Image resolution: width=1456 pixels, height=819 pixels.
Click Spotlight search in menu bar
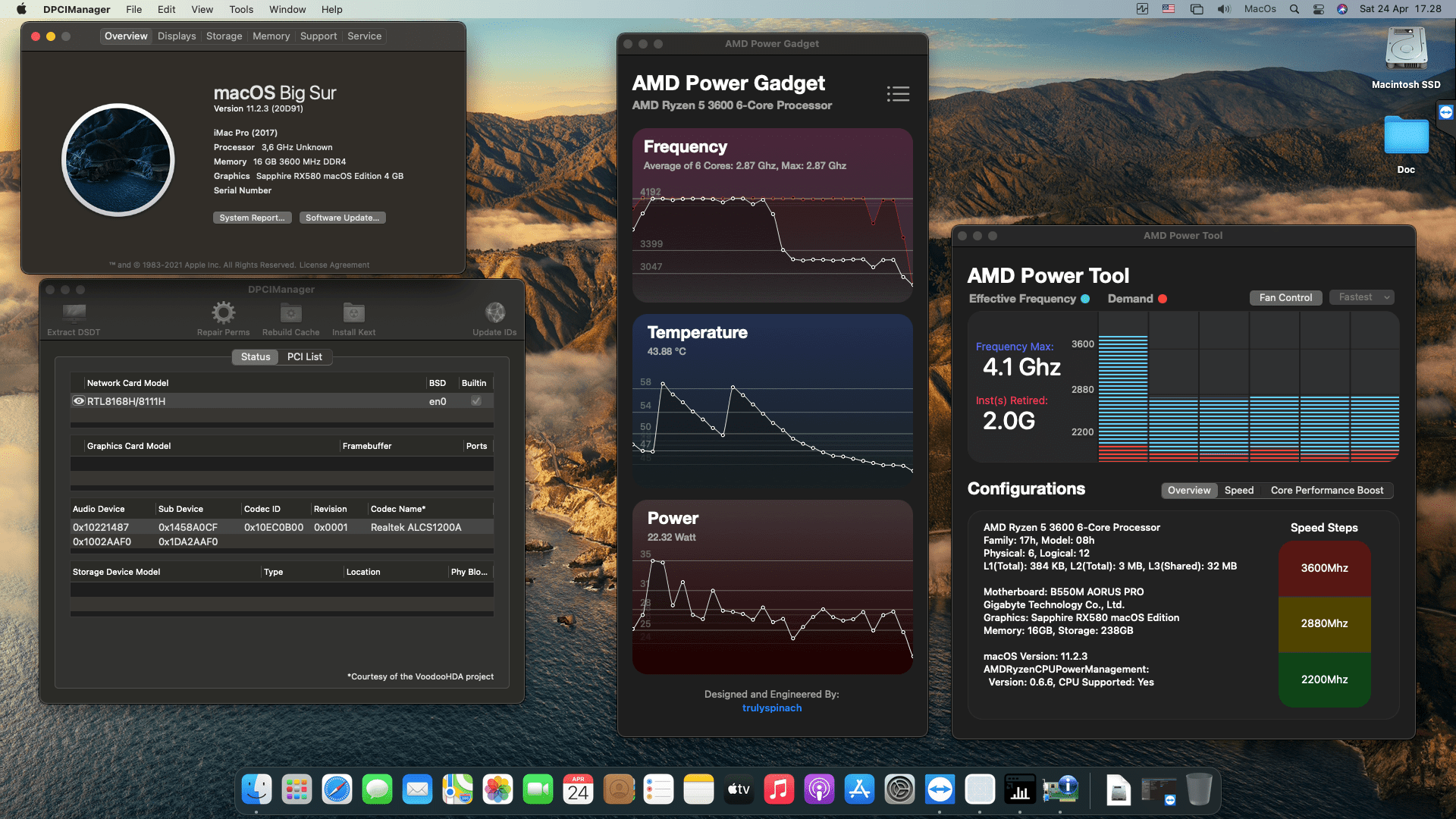(1294, 9)
